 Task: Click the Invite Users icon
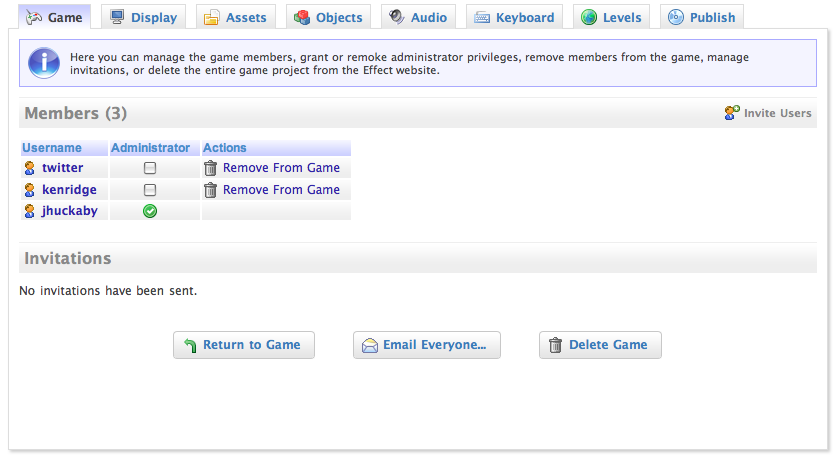[x=732, y=113]
